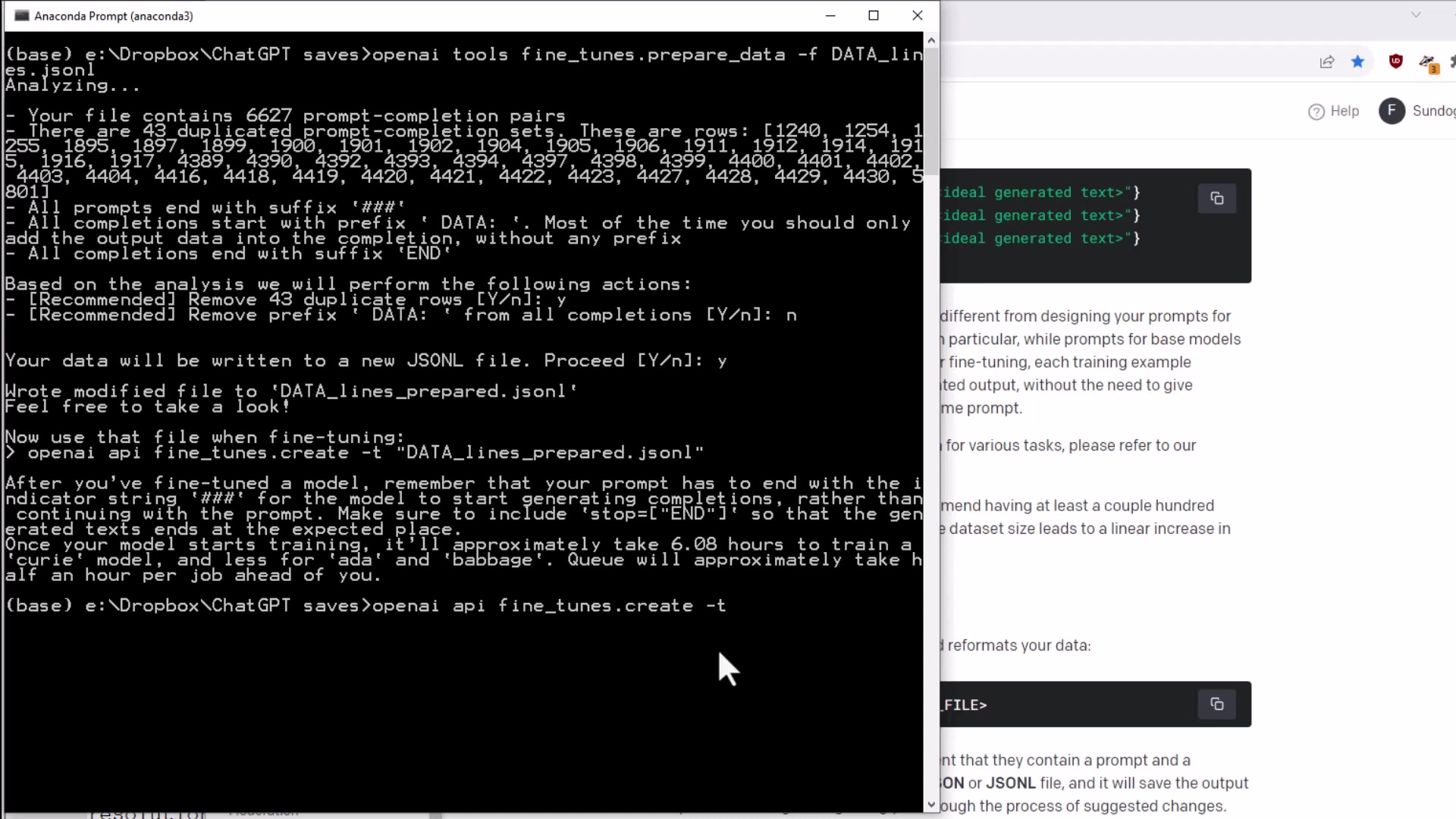Click 'fine-tuning, each training example' browser text
The image size is (1456, 819).
pyautogui.click(x=1070, y=362)
